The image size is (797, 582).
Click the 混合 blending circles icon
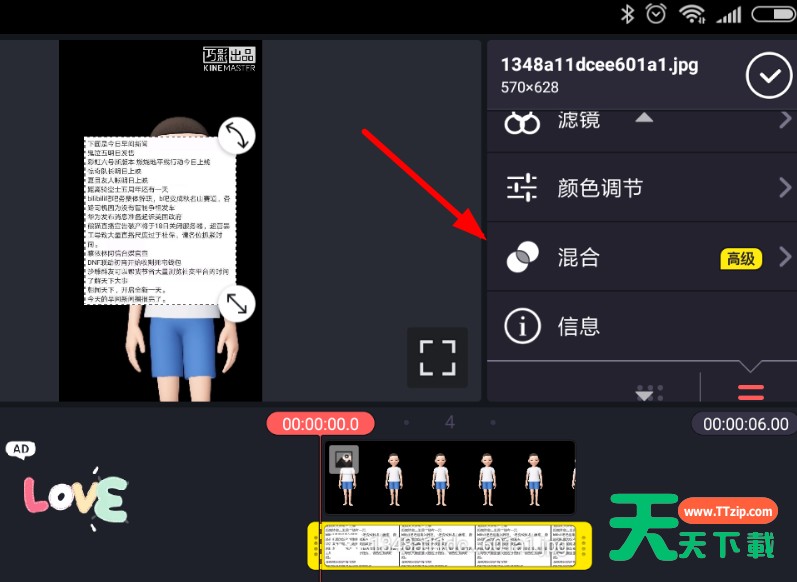pyautogui.click(x=522, y=257)
